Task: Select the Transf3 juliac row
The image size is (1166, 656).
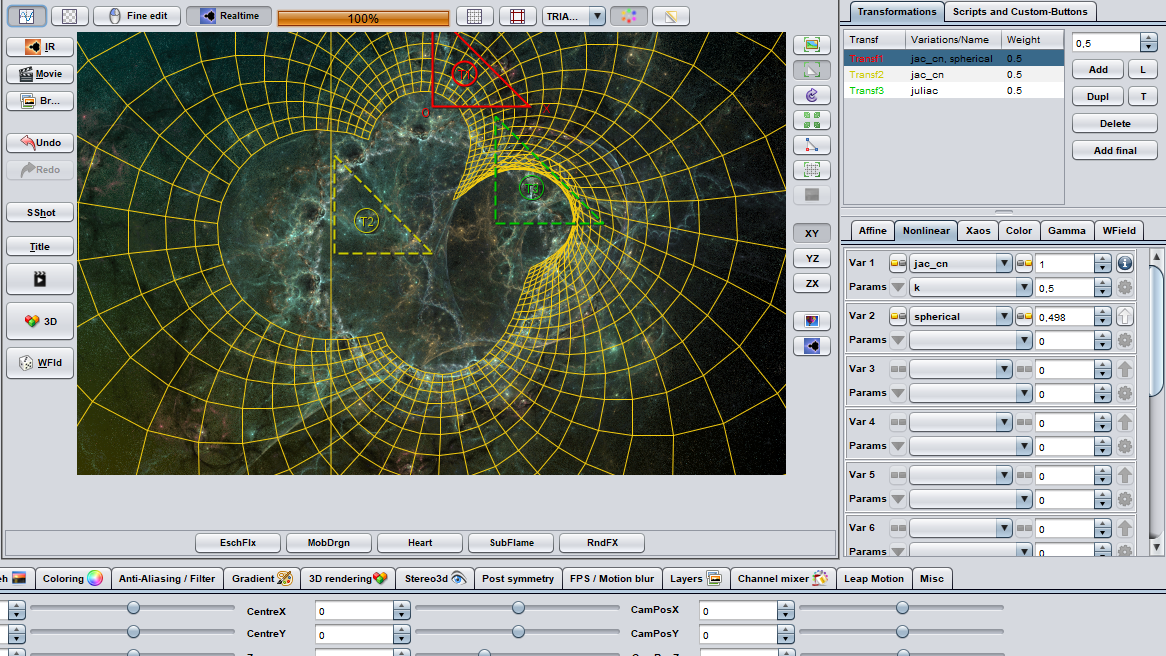Action: point(953,90)
